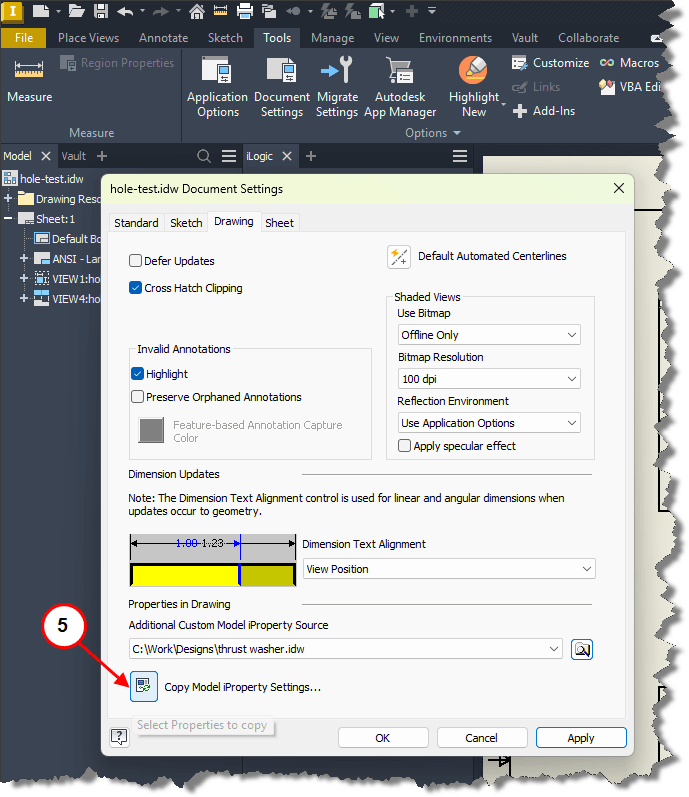Click the Open folder icon
Screen dimensions: 689x797
tap(76, 11)
